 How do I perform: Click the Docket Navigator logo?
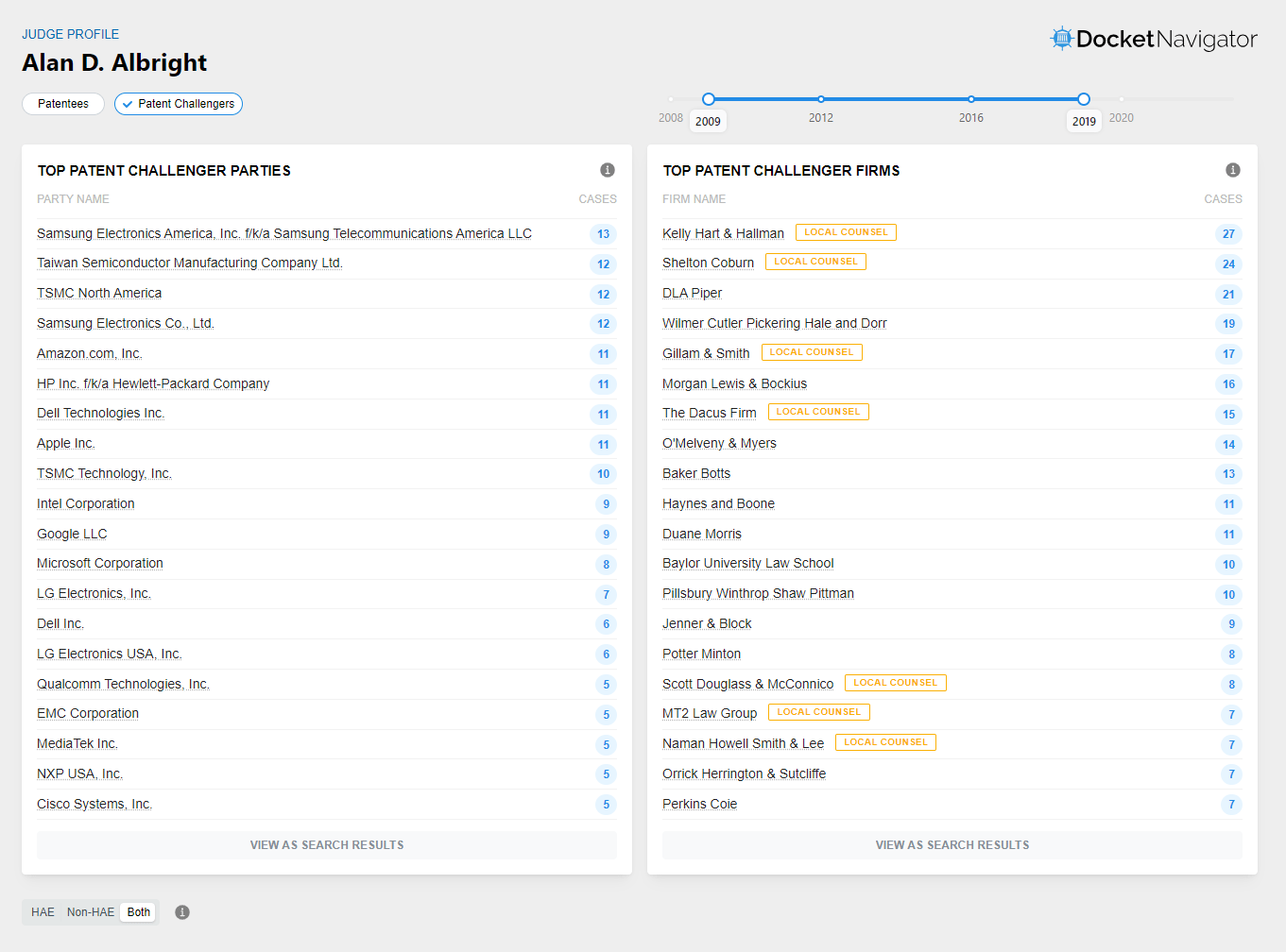tap(1154, 39)
